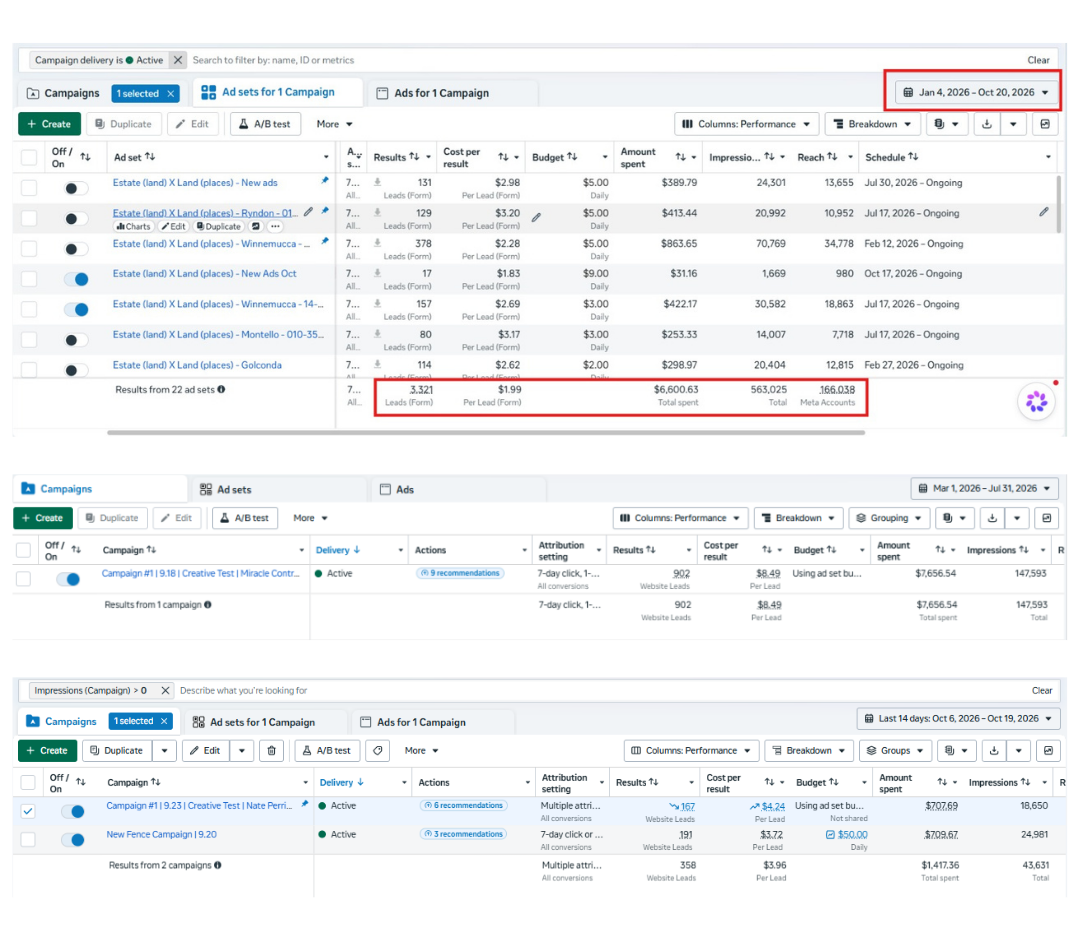This screenshot has height=940, width=1080.
Task: Click the purple Meta AI assistant icon
Action: pyautogui.click(x=1036, y=401)
